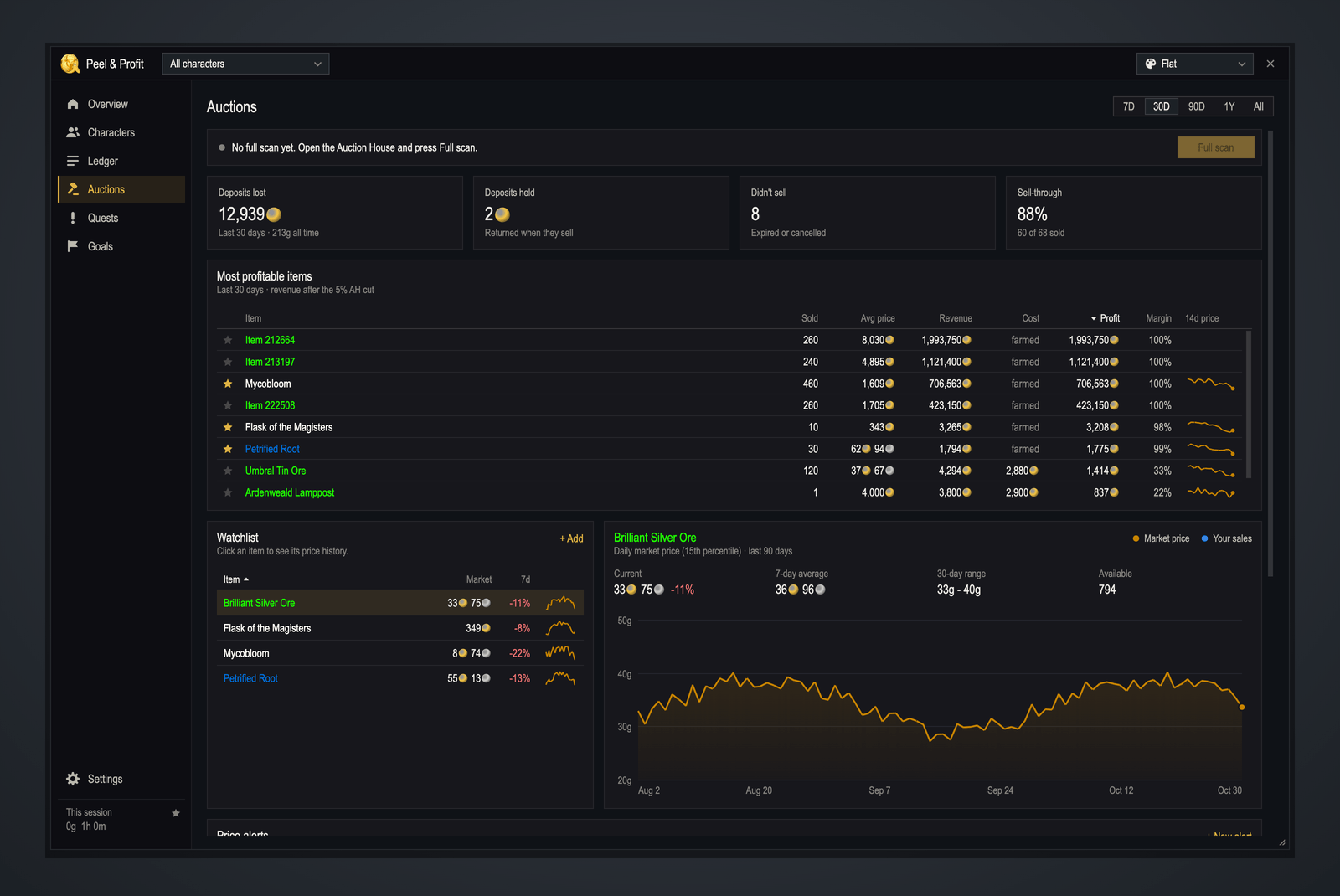Open the Petrified Root item in profitable list
The image size is (1340, 896).
pyautogui.click(x=272, y=449)
